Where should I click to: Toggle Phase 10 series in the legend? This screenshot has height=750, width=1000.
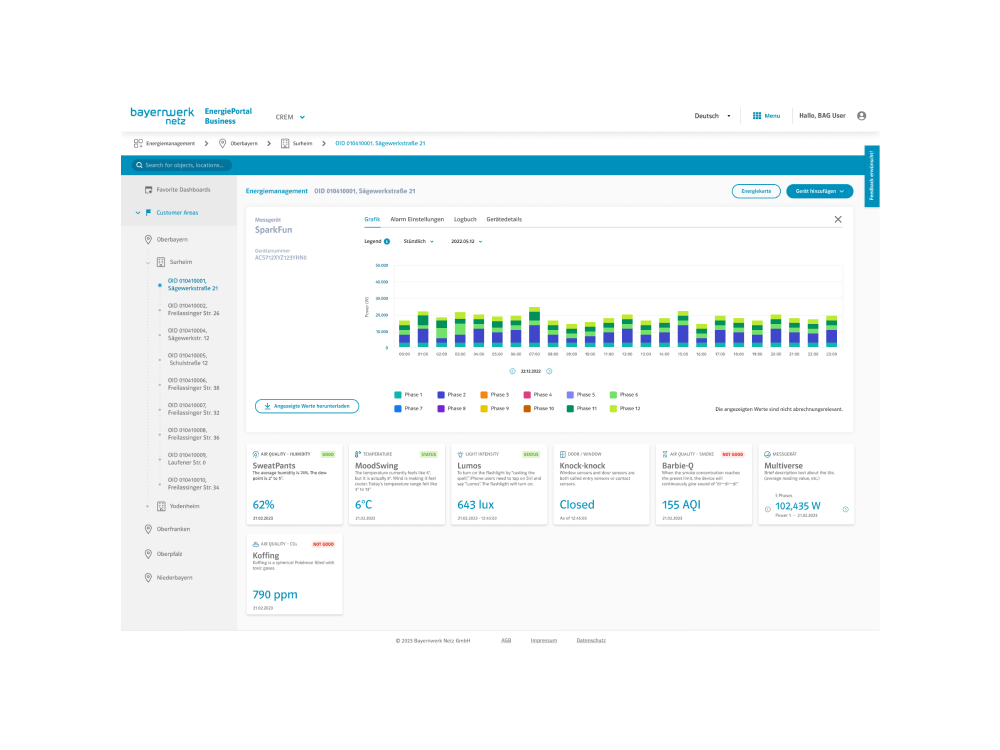(x=526, y=408)
